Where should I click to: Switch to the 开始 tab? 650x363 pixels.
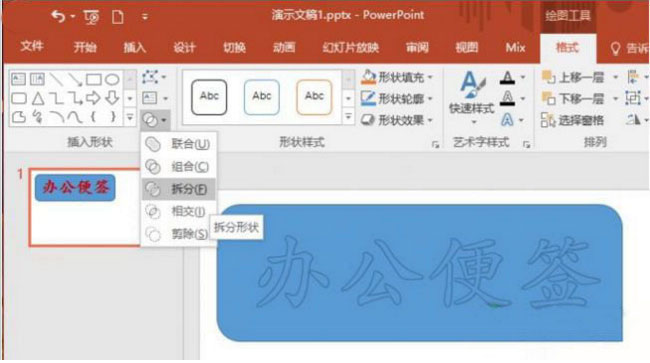pyautogui.click(x=85, y=47)
